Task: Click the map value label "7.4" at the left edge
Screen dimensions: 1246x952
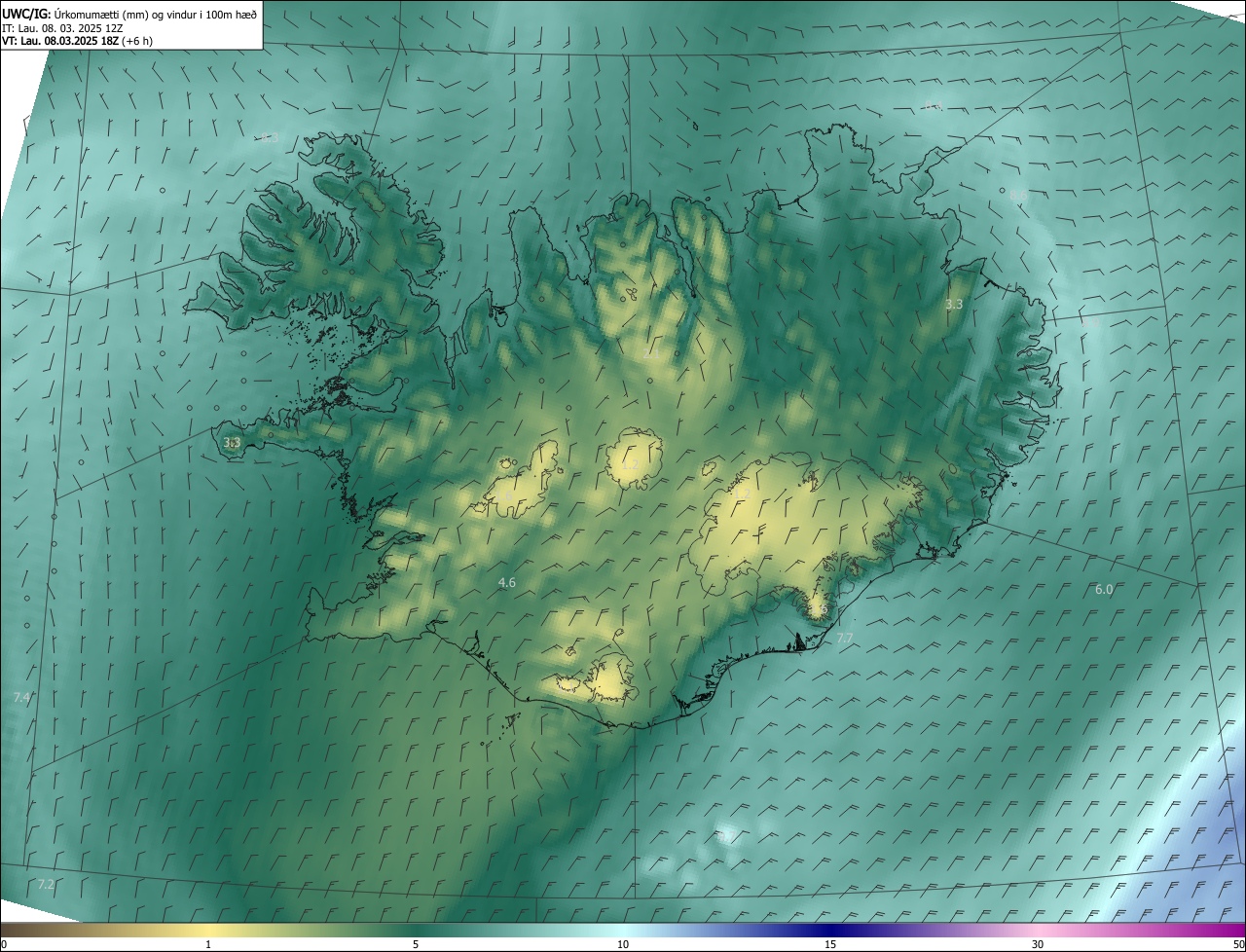Action: click(21, 698)
